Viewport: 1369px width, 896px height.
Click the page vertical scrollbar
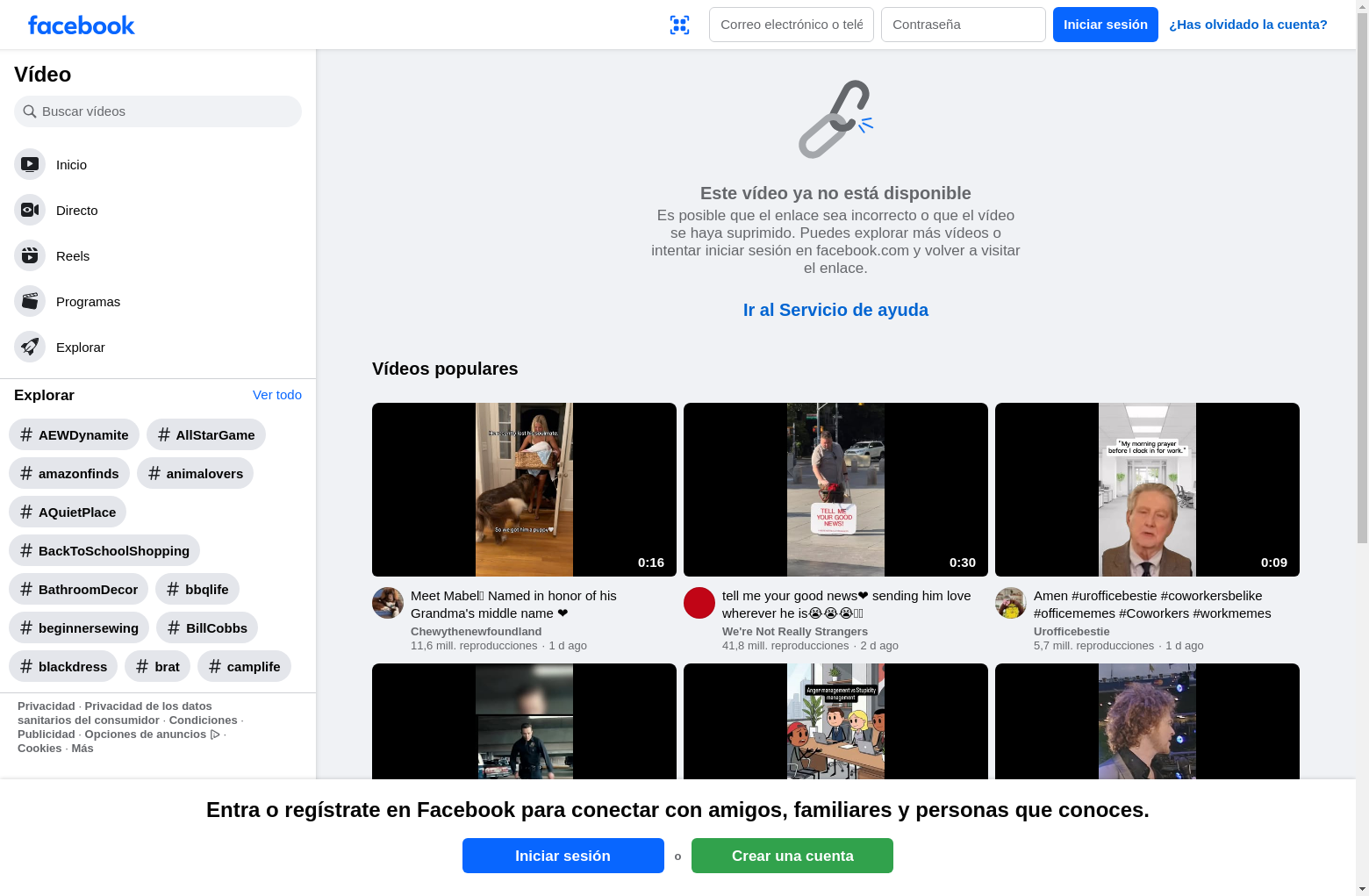coord(1362,276)
